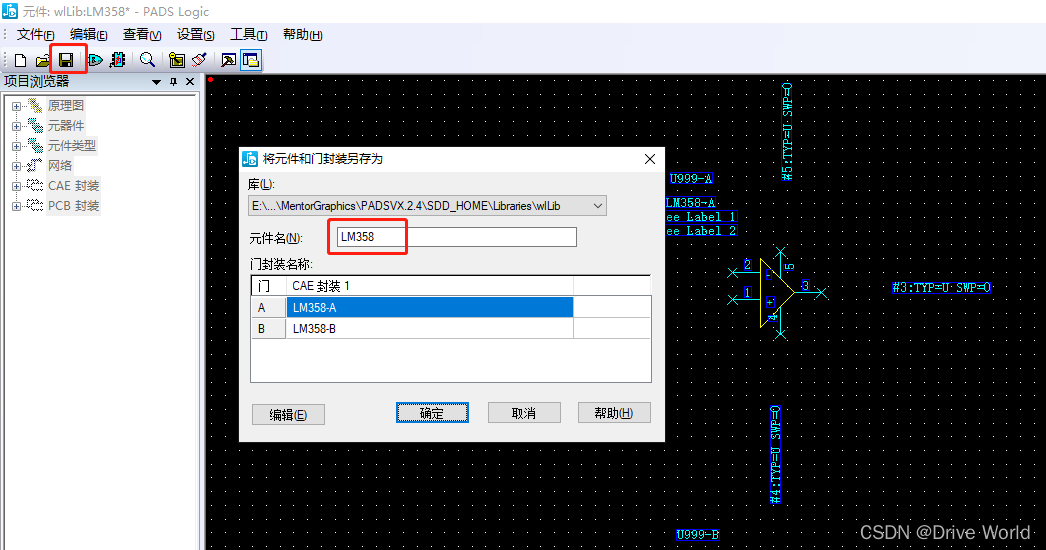Click the #5:TYP=U SWP=0 vertical label
The height and width of the screenshot is (550, 1046).
point(787,131)
